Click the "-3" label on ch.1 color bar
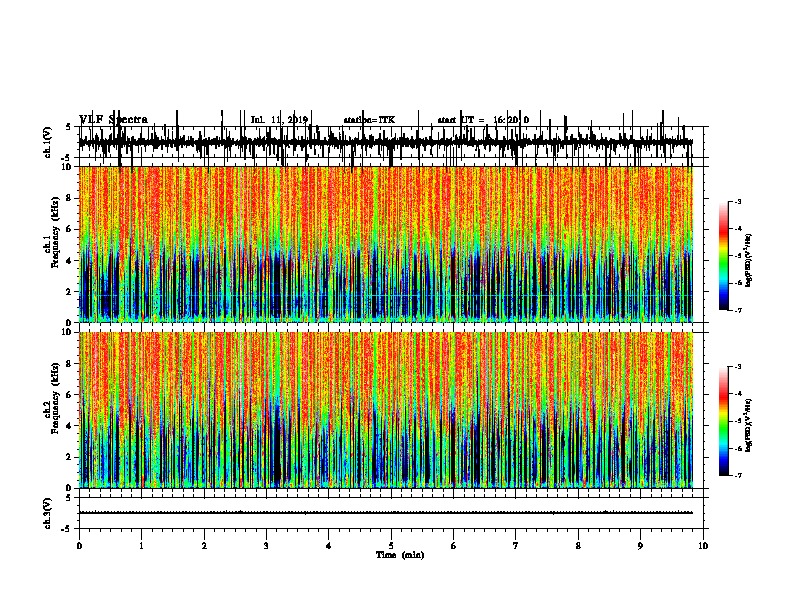This screenshot has width=792, height=612. coord(737,202)
